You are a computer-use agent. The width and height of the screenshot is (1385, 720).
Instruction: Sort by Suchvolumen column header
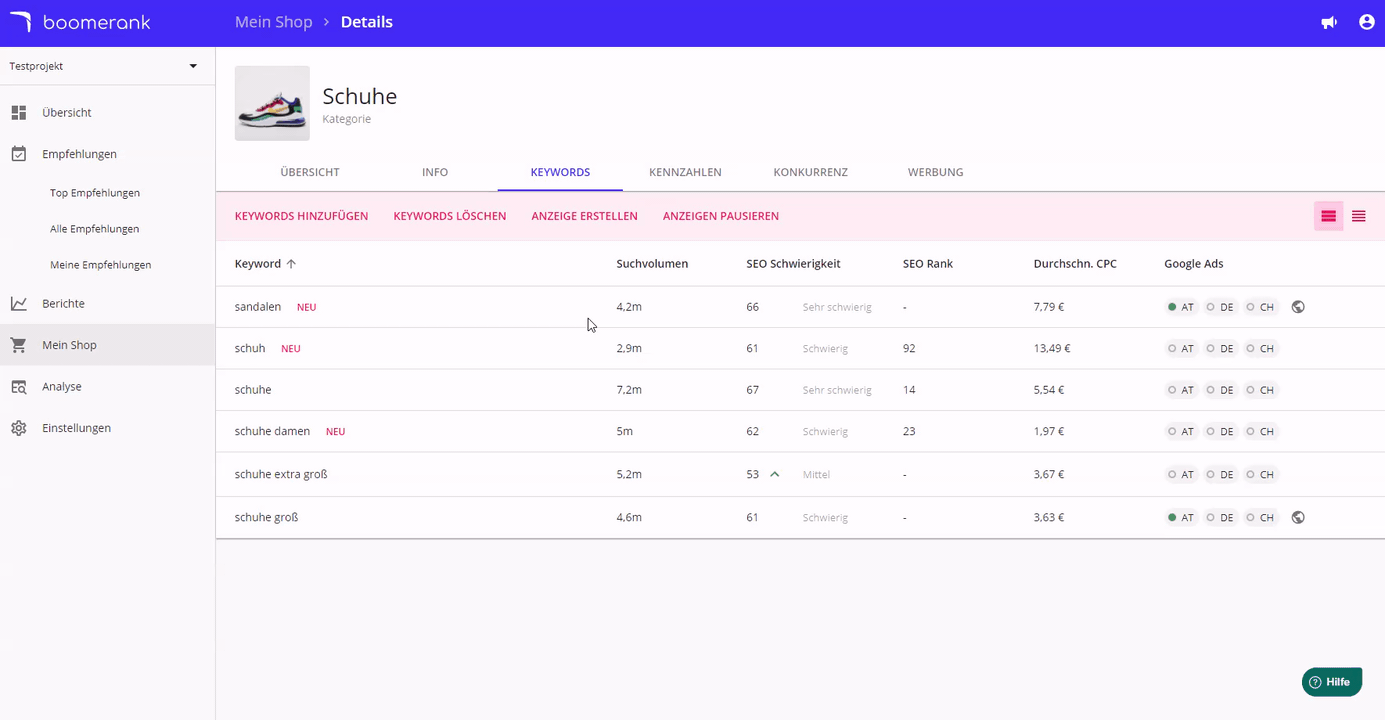[652, 264]
